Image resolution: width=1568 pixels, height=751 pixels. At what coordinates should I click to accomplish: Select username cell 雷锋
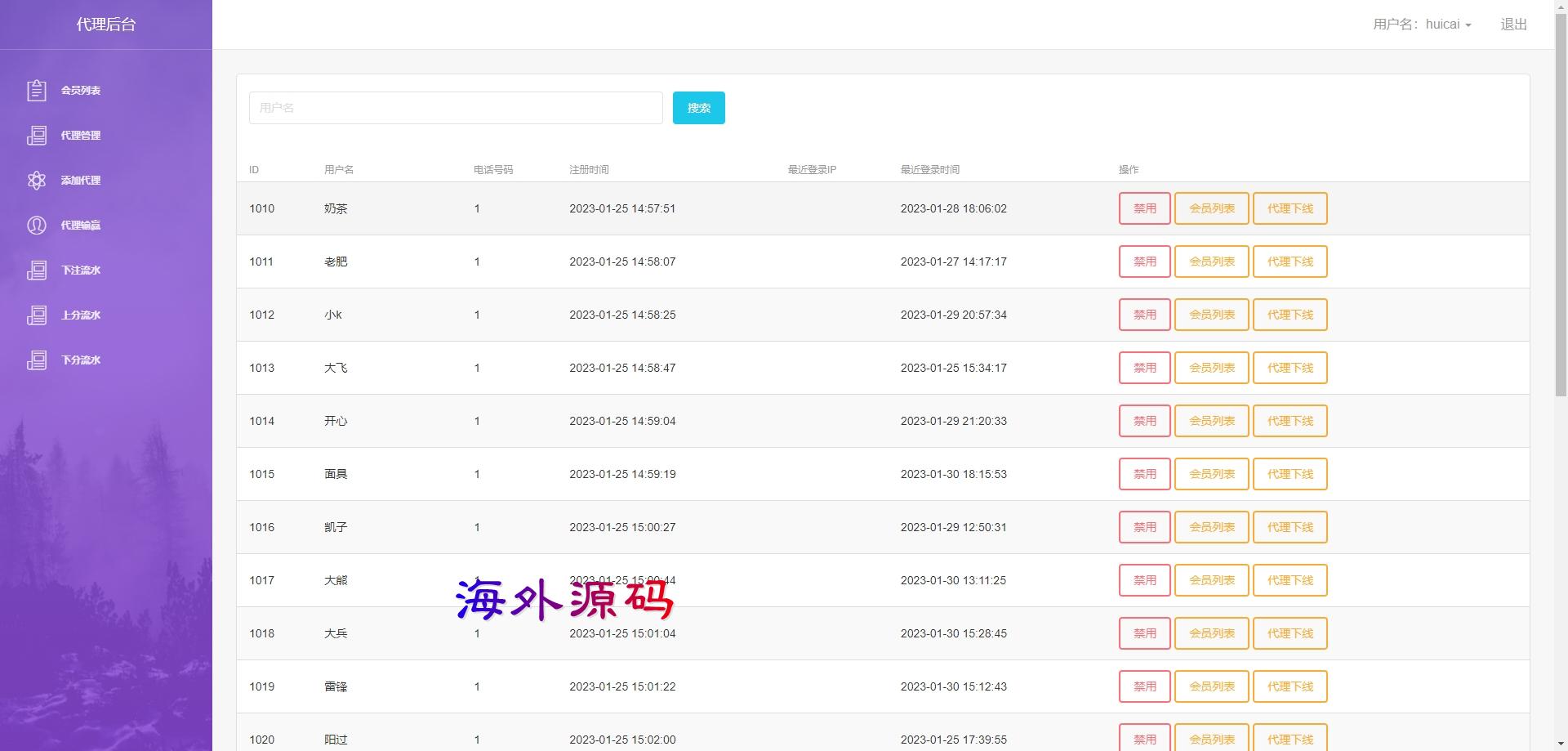(336, 686)
